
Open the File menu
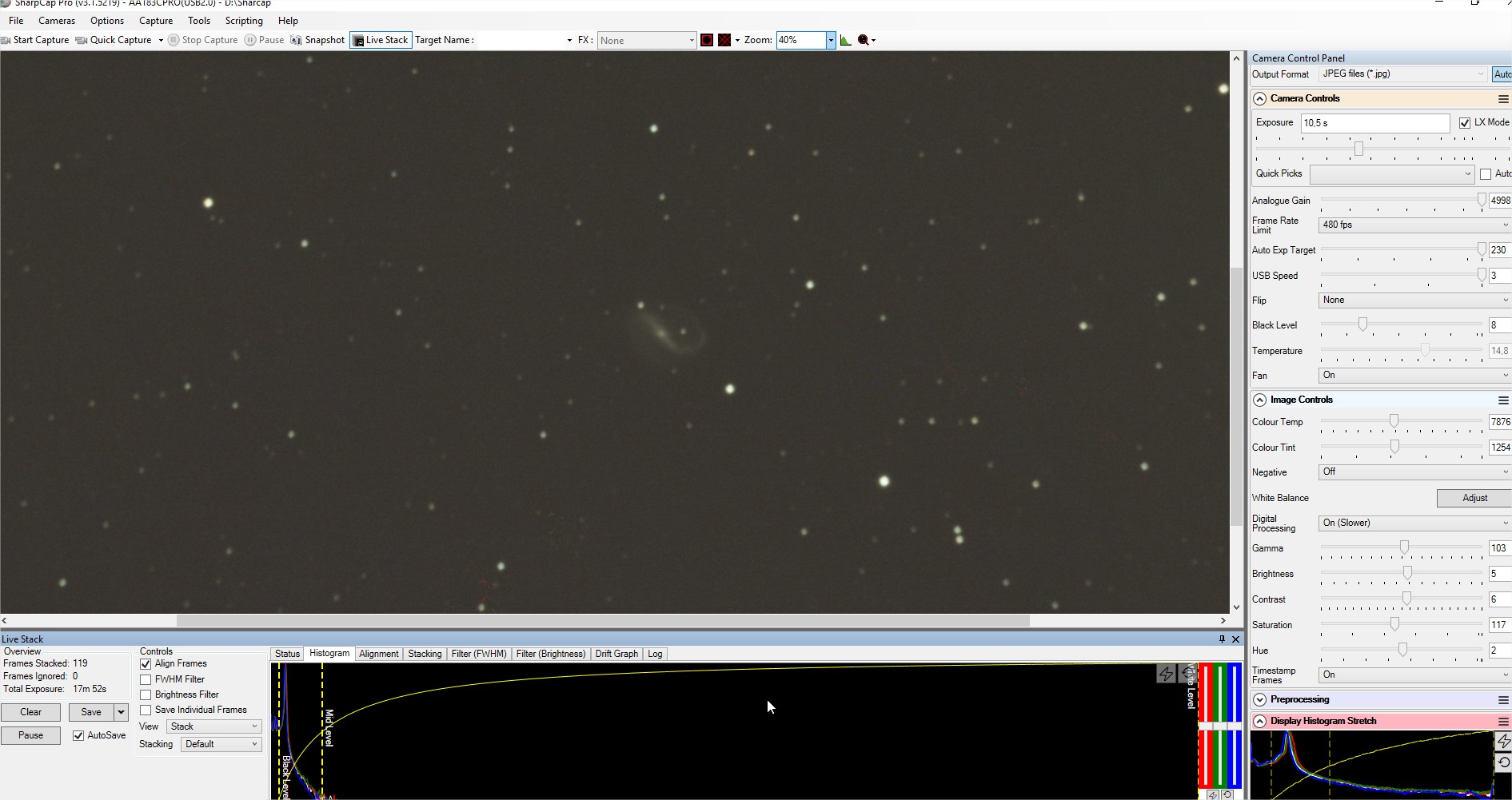16,21
